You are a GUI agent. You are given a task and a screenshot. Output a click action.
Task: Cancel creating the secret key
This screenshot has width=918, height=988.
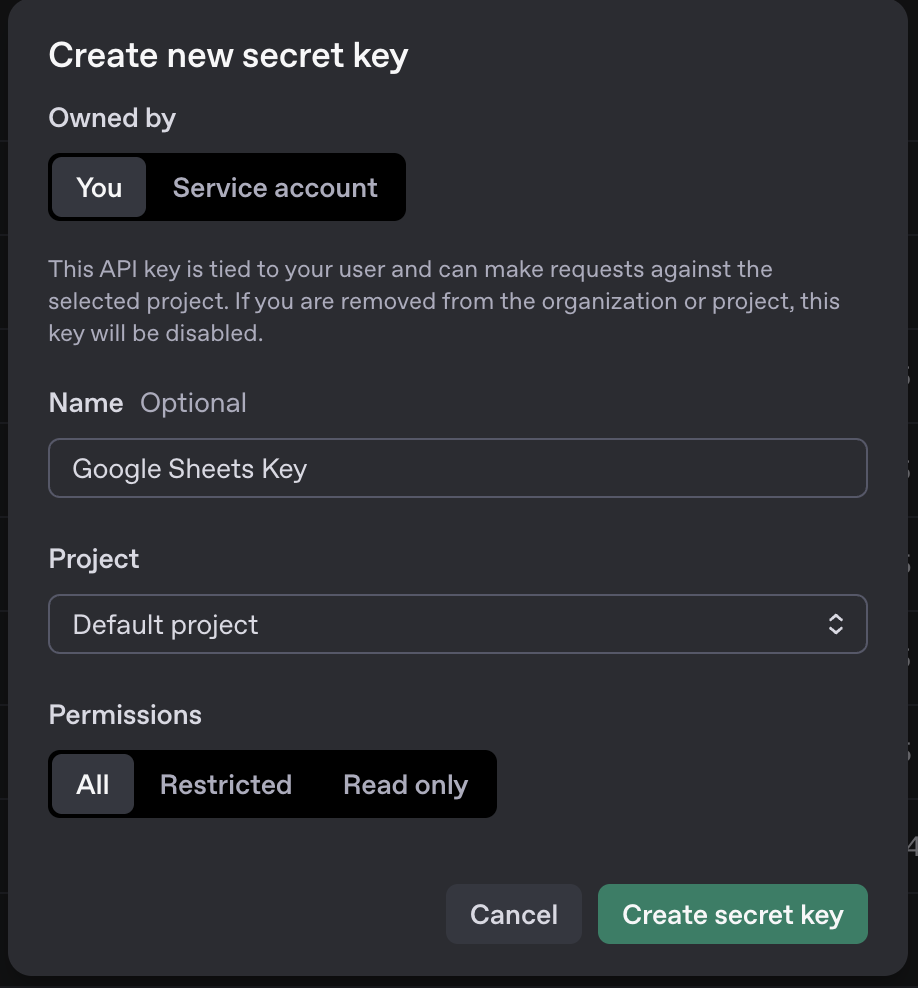(x=513, y=913)
